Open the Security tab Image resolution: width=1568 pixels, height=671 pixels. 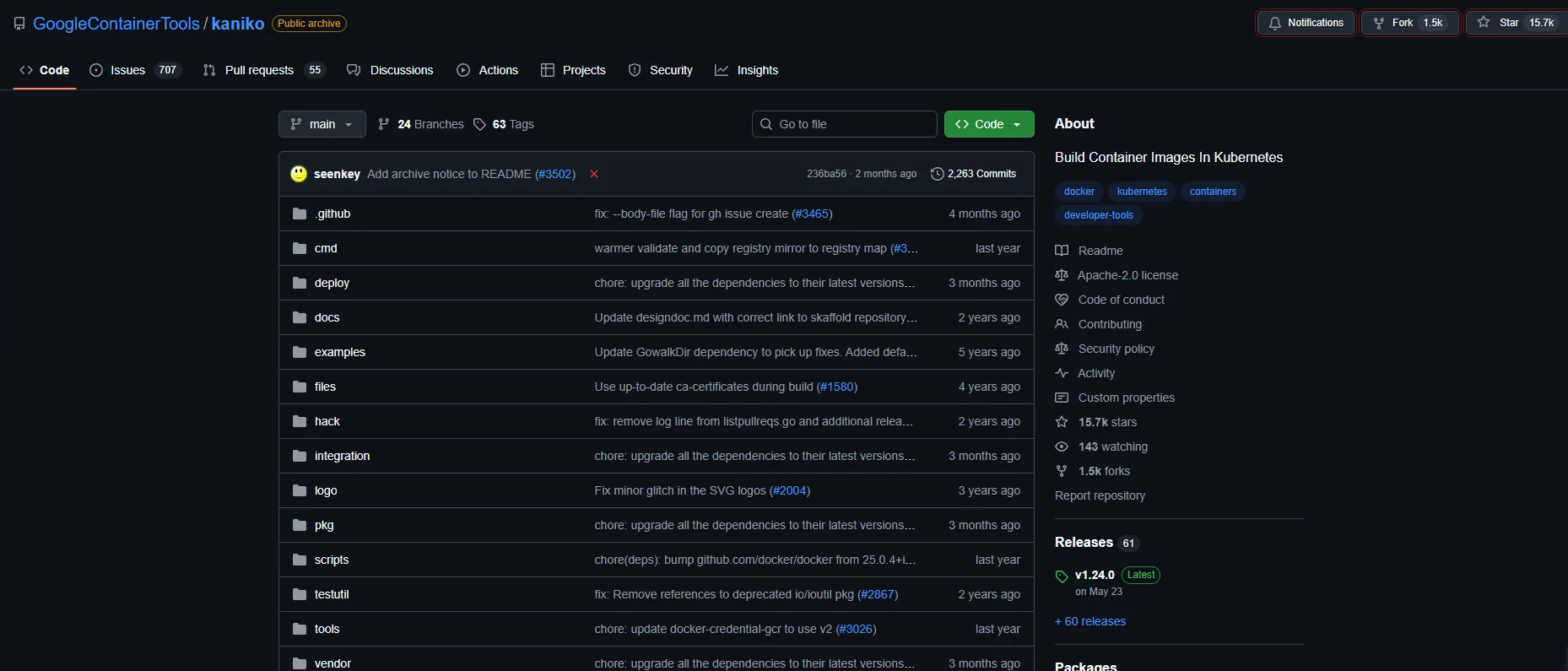click(x=661, y=70)
